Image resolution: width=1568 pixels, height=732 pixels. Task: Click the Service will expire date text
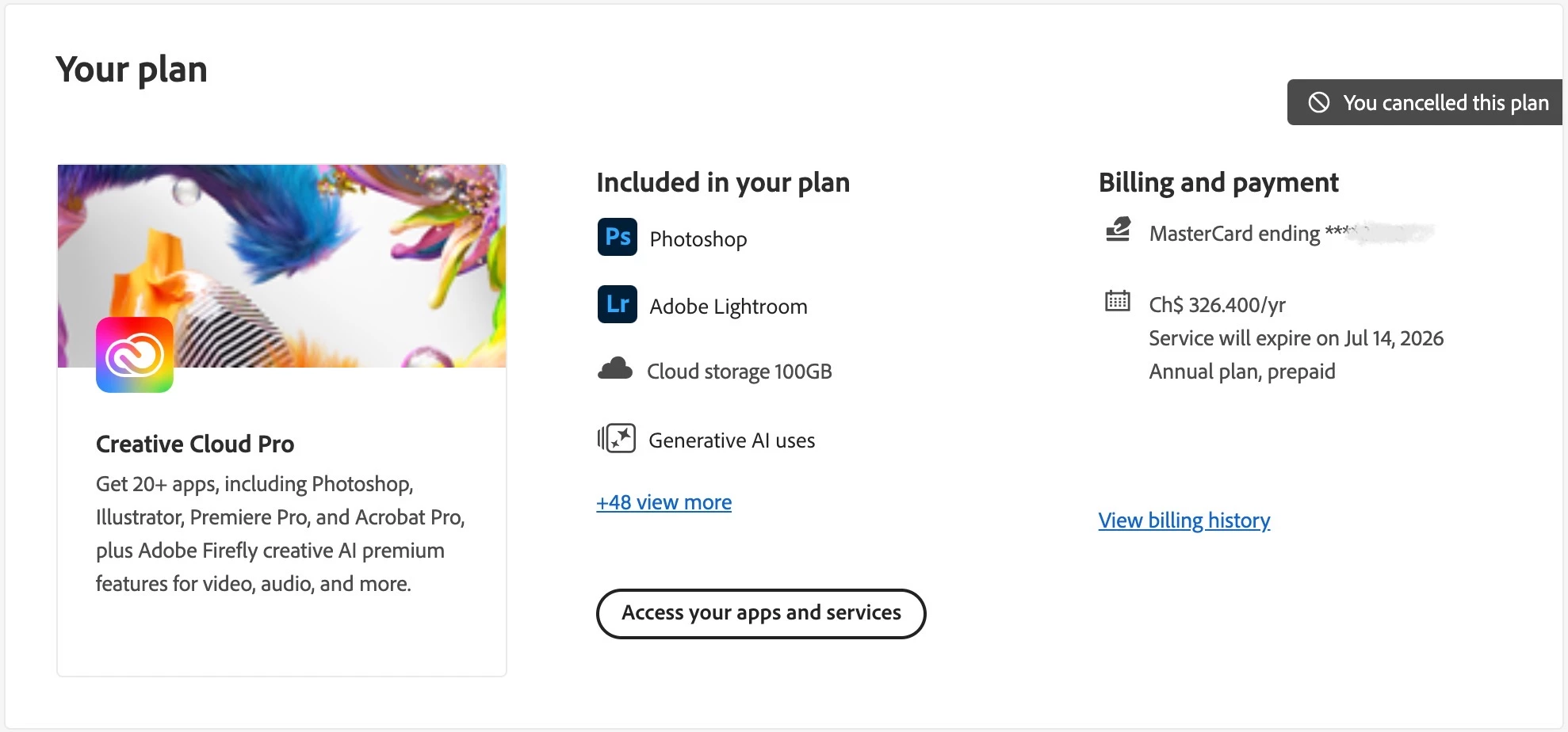click(1295, 338)
